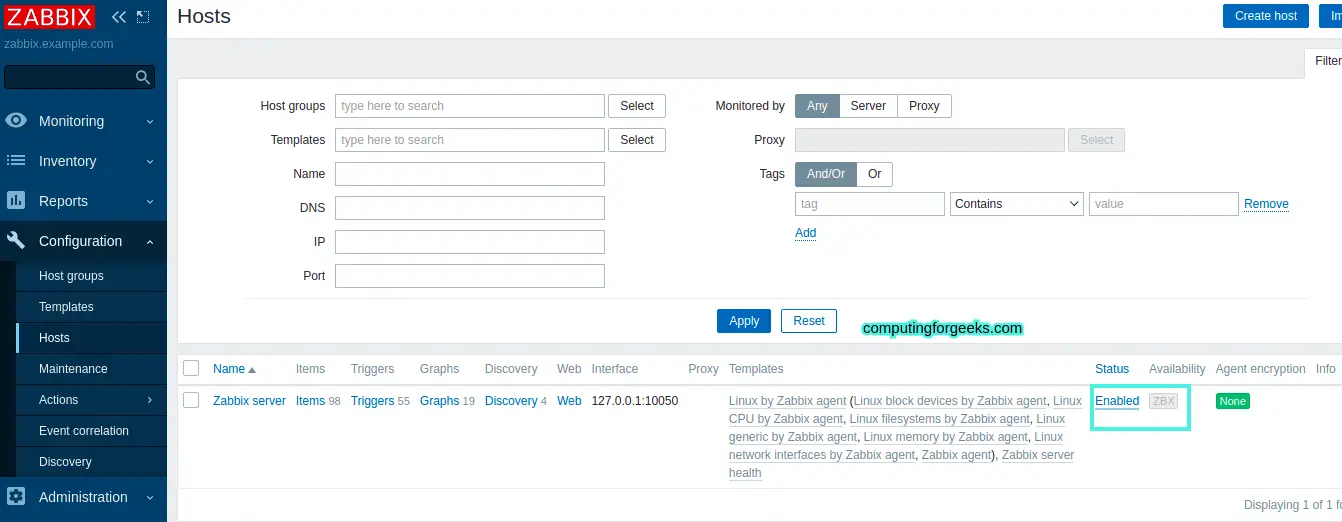Click the Reports chart icon
The width and height of the screenshot is (1342, 522).
click(x=16, y=201)
